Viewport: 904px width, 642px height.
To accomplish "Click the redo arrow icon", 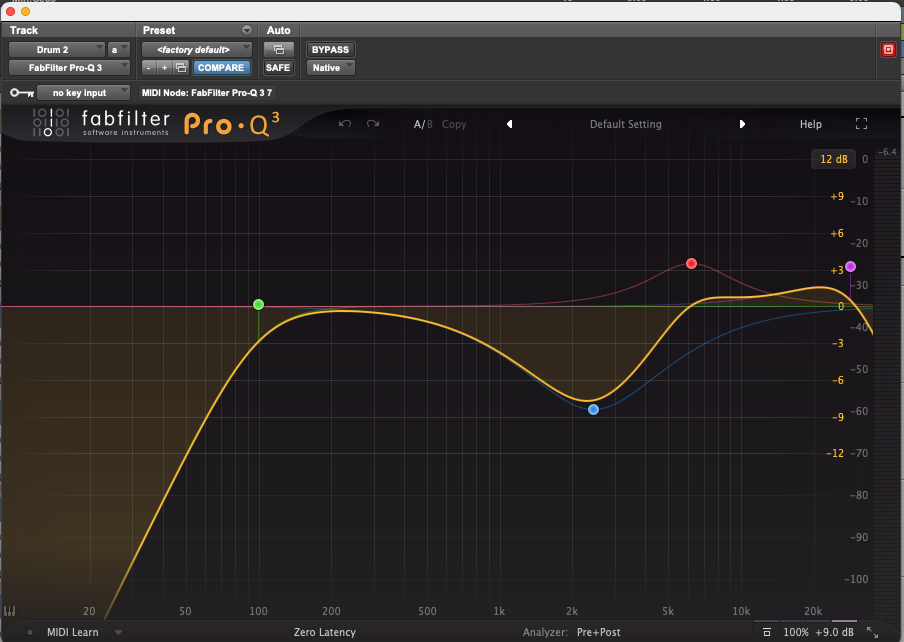I will point(373,124).
